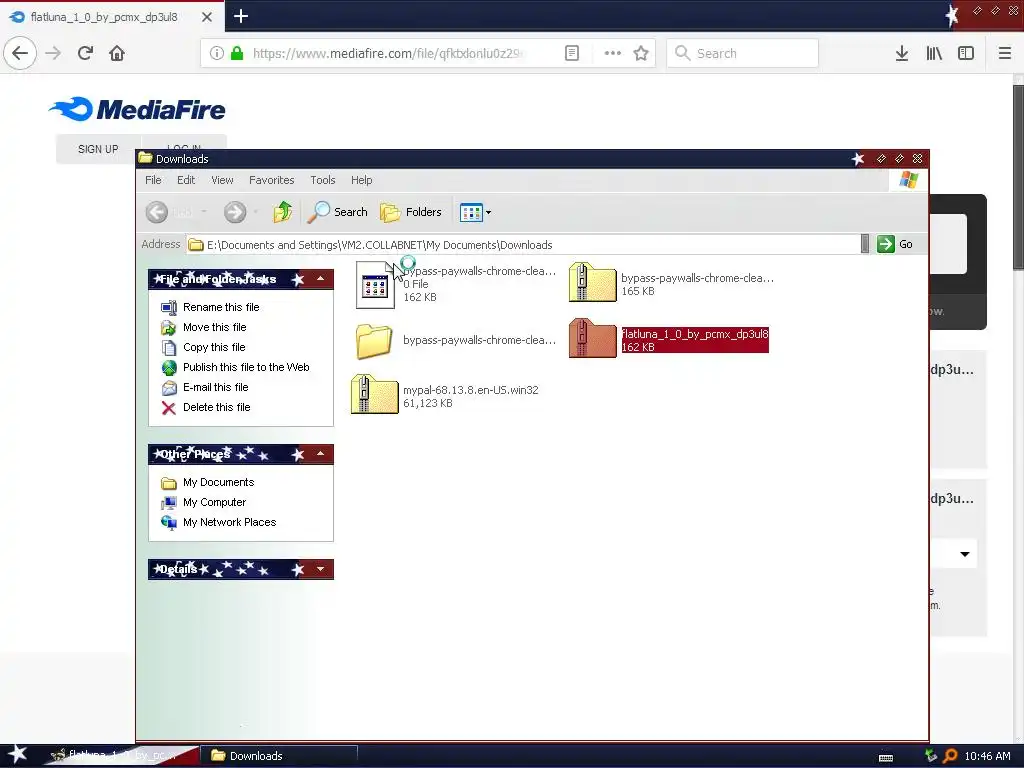Click the Up folder toolbar icon
The width and height of the screenshot is (1024, 768).
[282, 212]
